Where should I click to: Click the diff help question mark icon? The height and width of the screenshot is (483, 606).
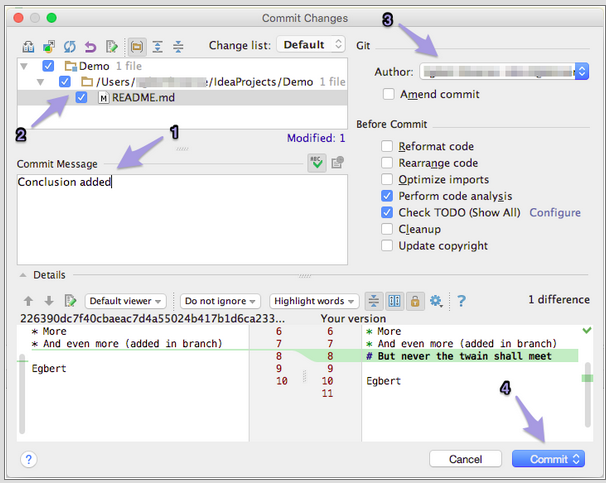click(x=461, y=301)
